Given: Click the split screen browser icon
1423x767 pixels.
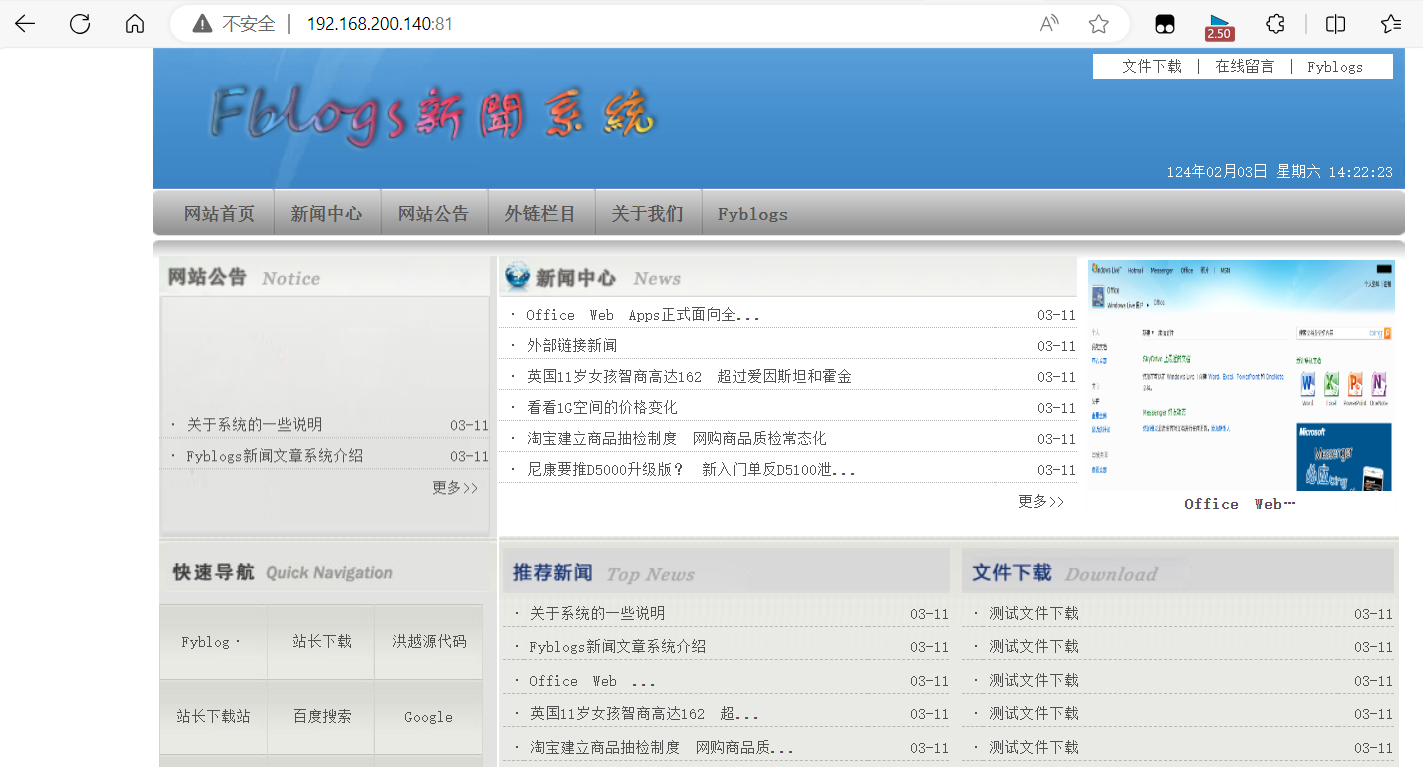Looking at the screenshot, I should click(1337, 23).
